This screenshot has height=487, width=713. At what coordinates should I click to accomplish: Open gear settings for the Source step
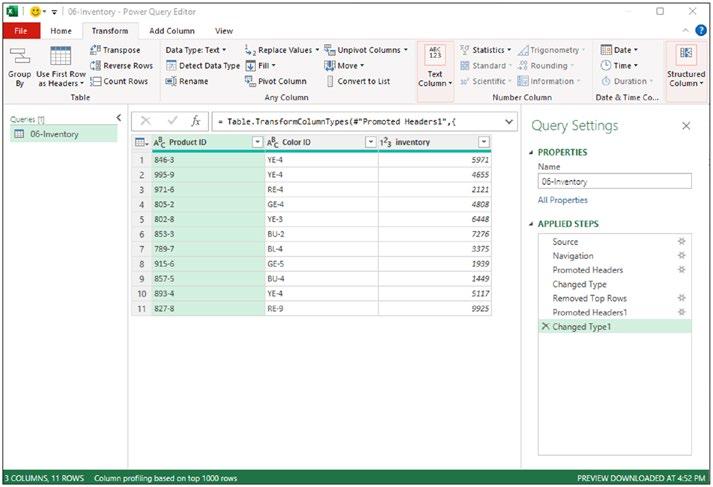pyautogui.click(x=681, y=242)
